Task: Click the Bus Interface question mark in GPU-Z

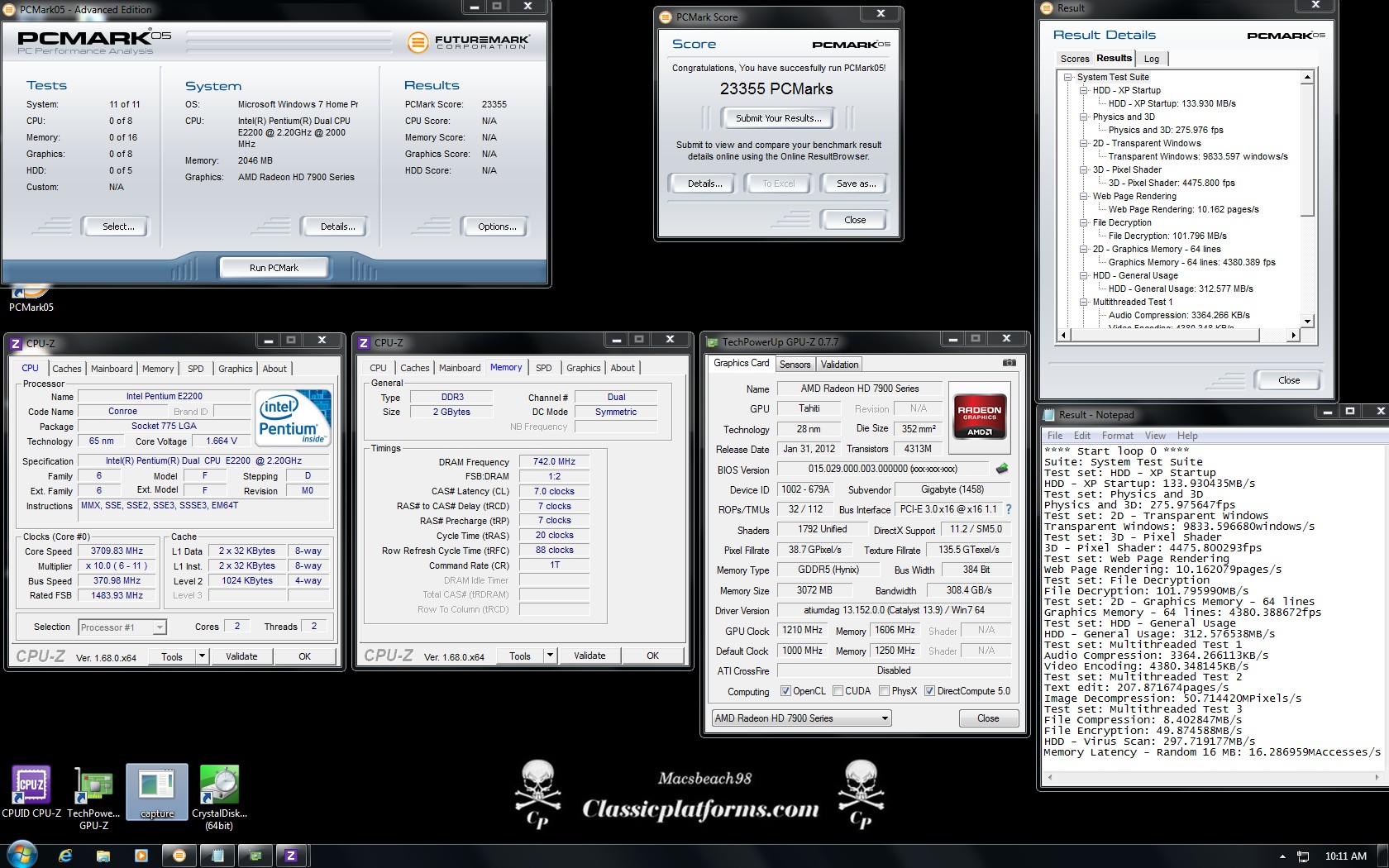Action: (x=1009, y=509)
